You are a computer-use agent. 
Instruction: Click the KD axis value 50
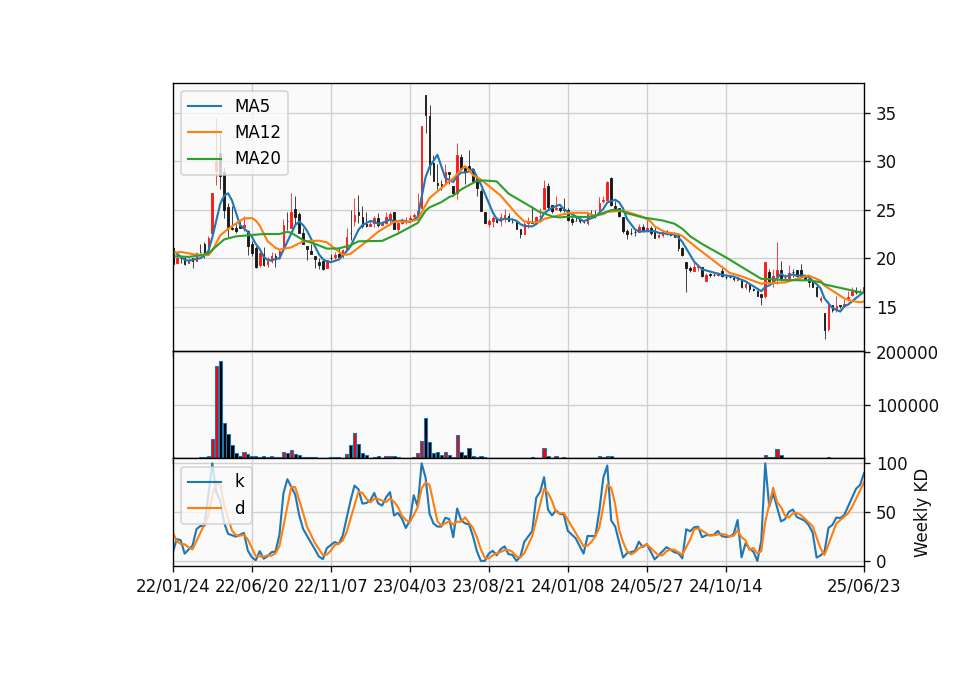point(886,513)
